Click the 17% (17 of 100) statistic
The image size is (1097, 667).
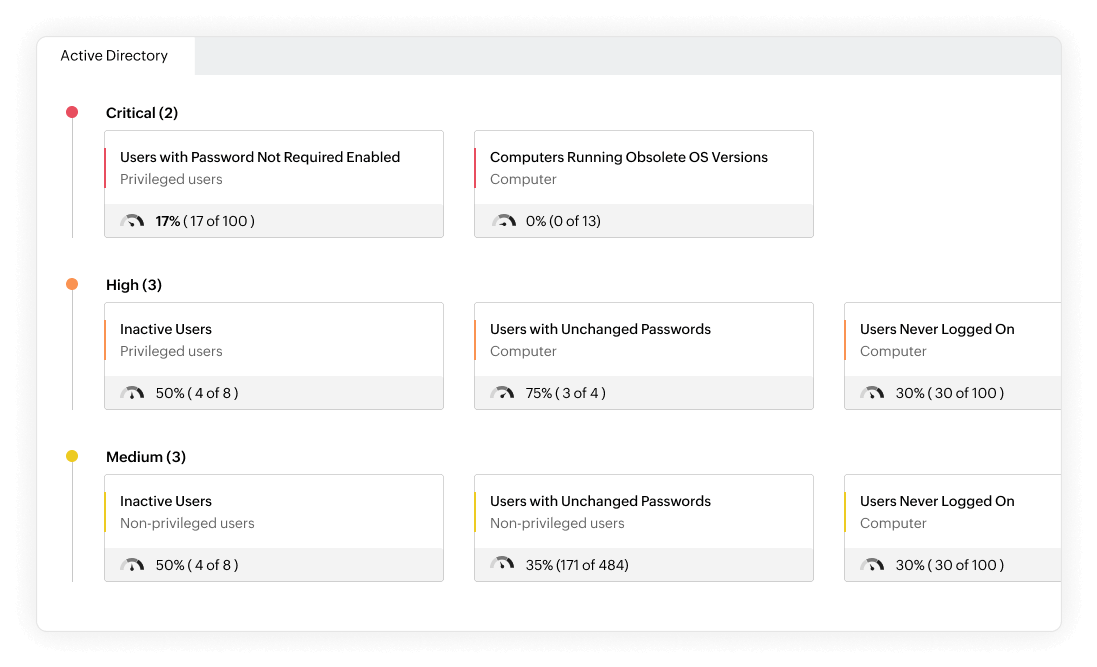point(205,221)
